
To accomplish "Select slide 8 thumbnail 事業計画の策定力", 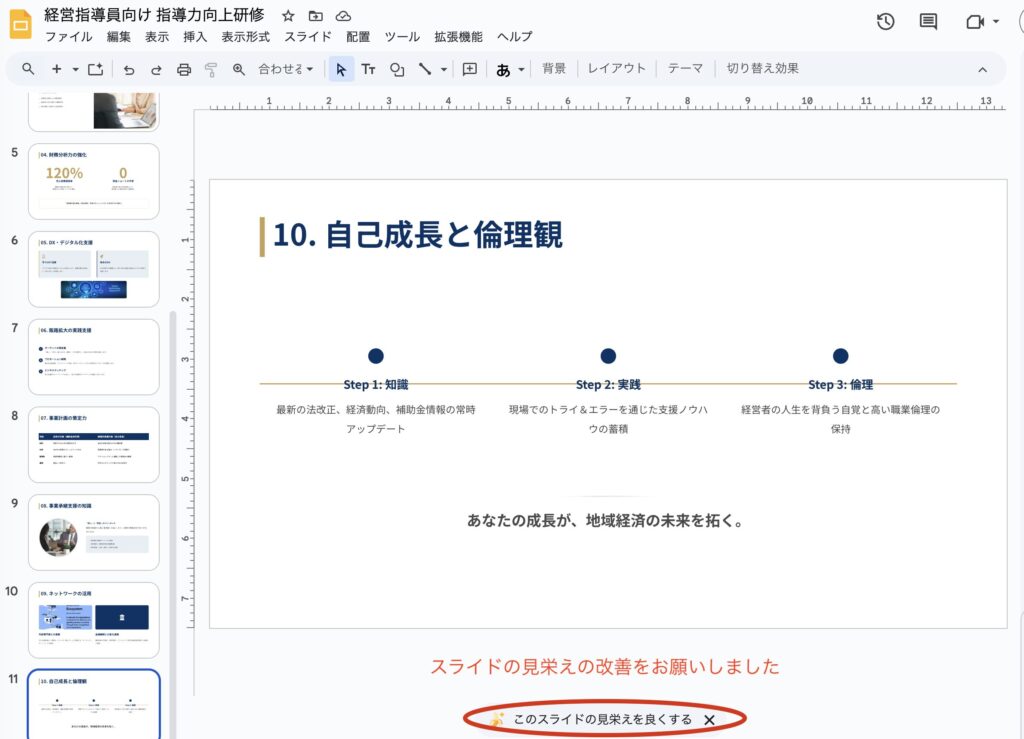I will 93,443.
